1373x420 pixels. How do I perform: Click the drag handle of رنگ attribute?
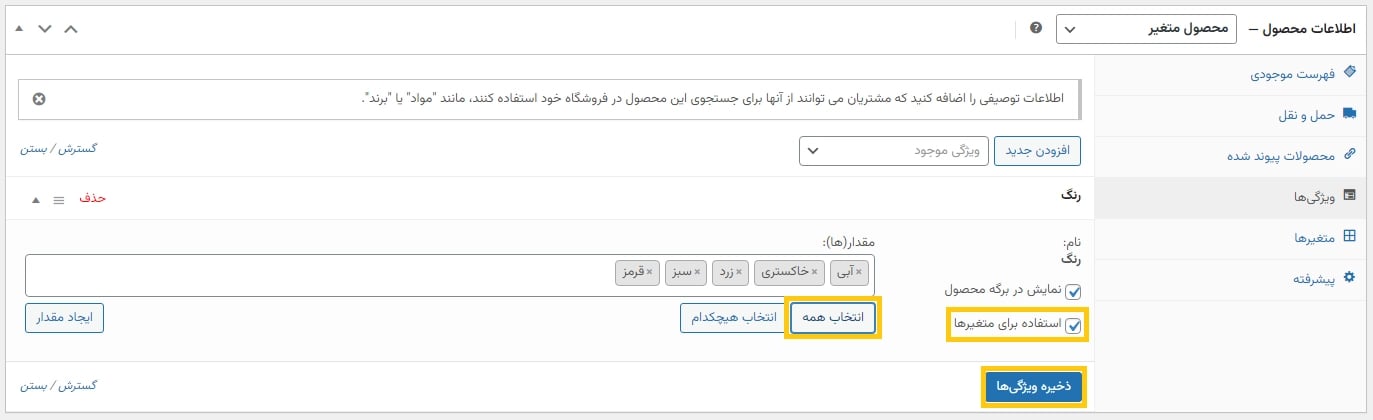(58, 199)
